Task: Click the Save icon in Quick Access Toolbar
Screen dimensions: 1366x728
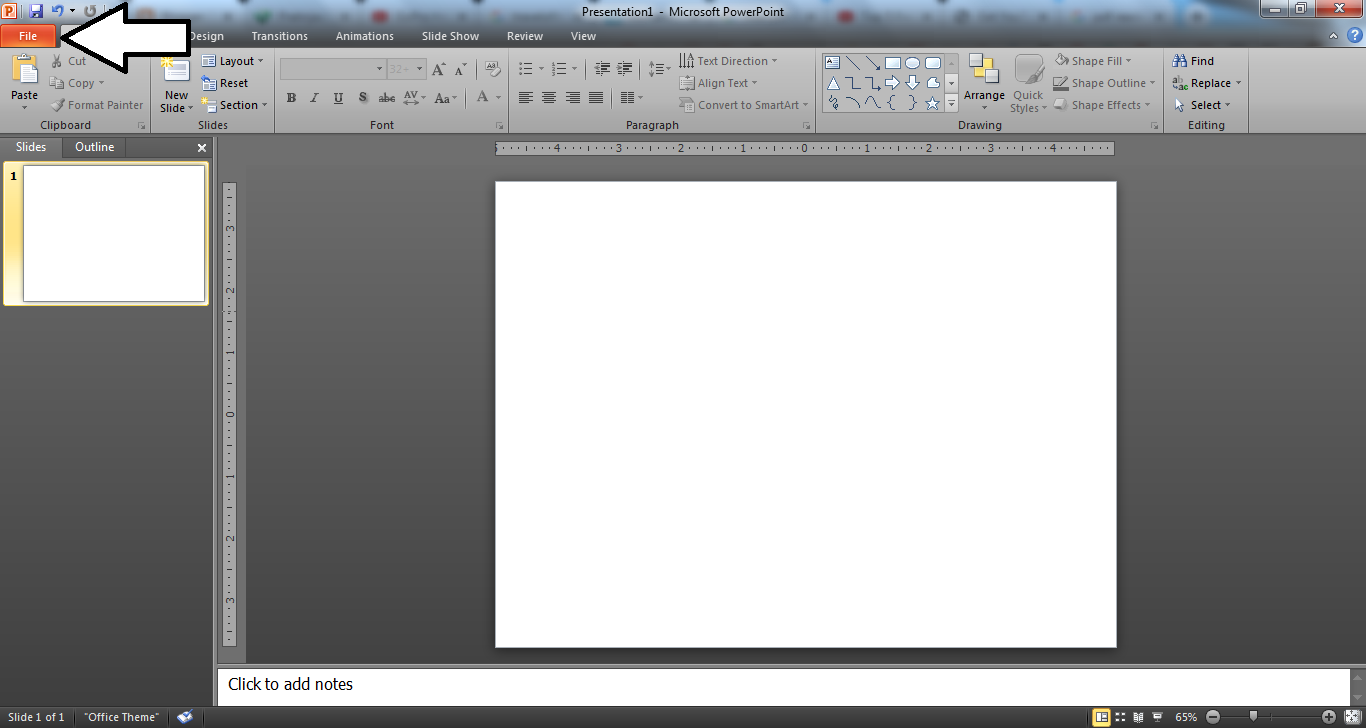Action: coord(37,11)
